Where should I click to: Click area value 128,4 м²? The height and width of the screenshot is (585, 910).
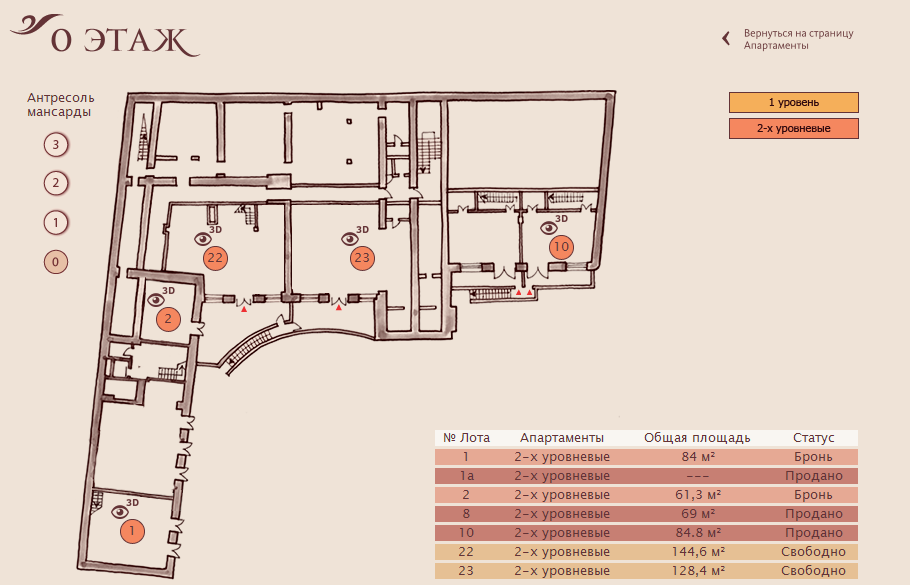tap(698, 571)
